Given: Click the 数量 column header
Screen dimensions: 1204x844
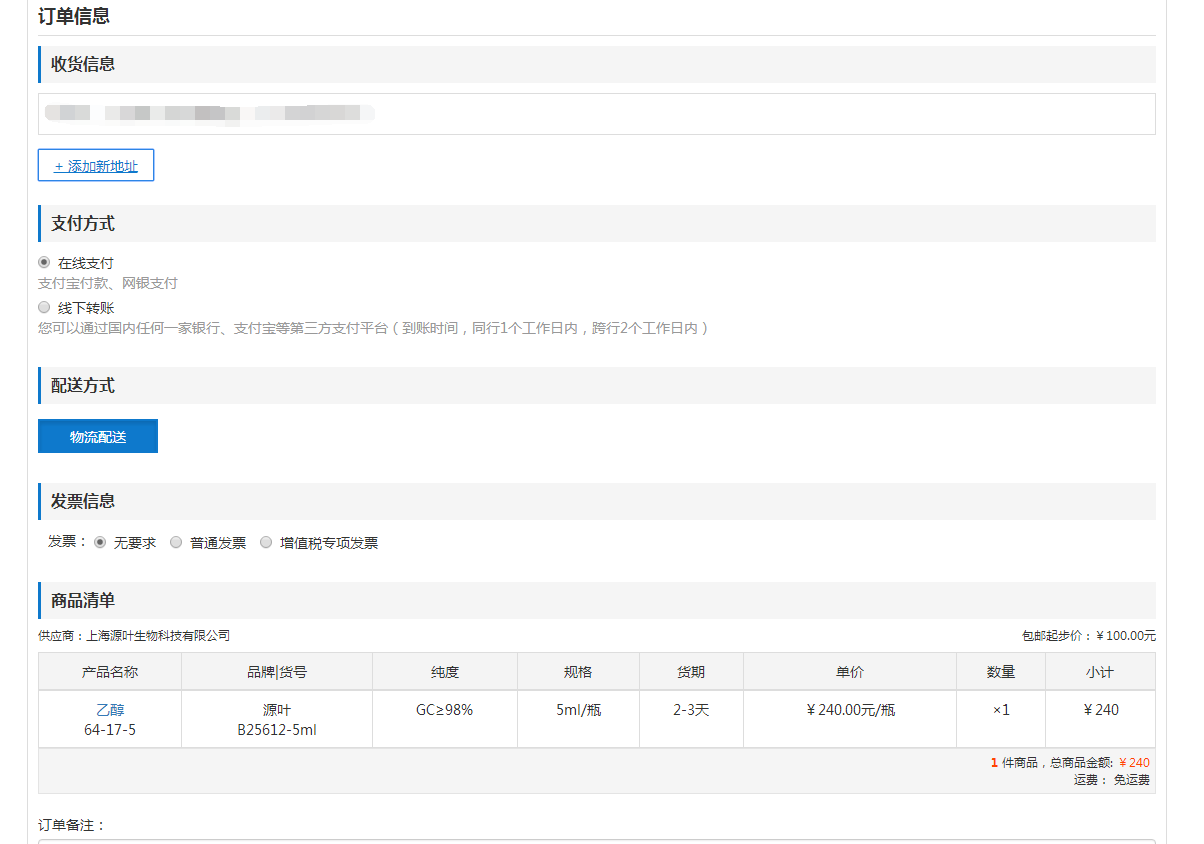Looking at the screenshot, I should pos(1001,672).
